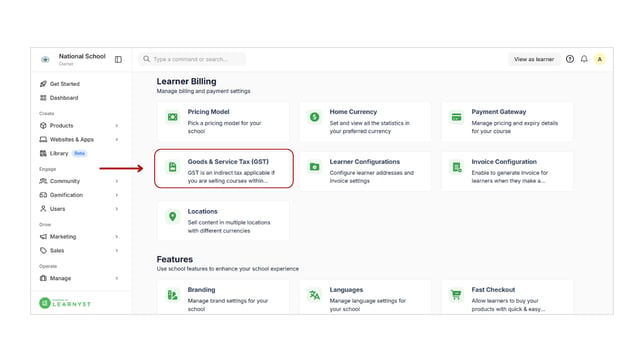Click the Manage briefcase icon

pyautogui.click(x=43, y=278)
